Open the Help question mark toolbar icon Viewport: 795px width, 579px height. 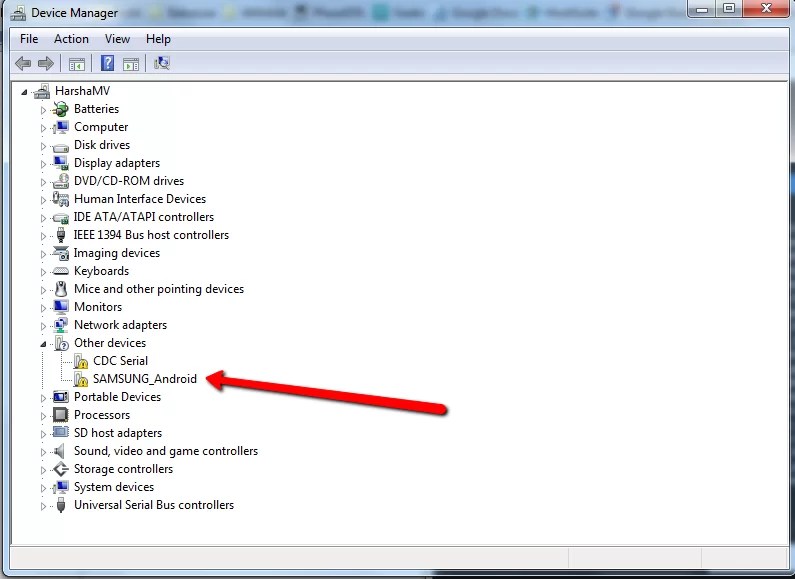107,63
